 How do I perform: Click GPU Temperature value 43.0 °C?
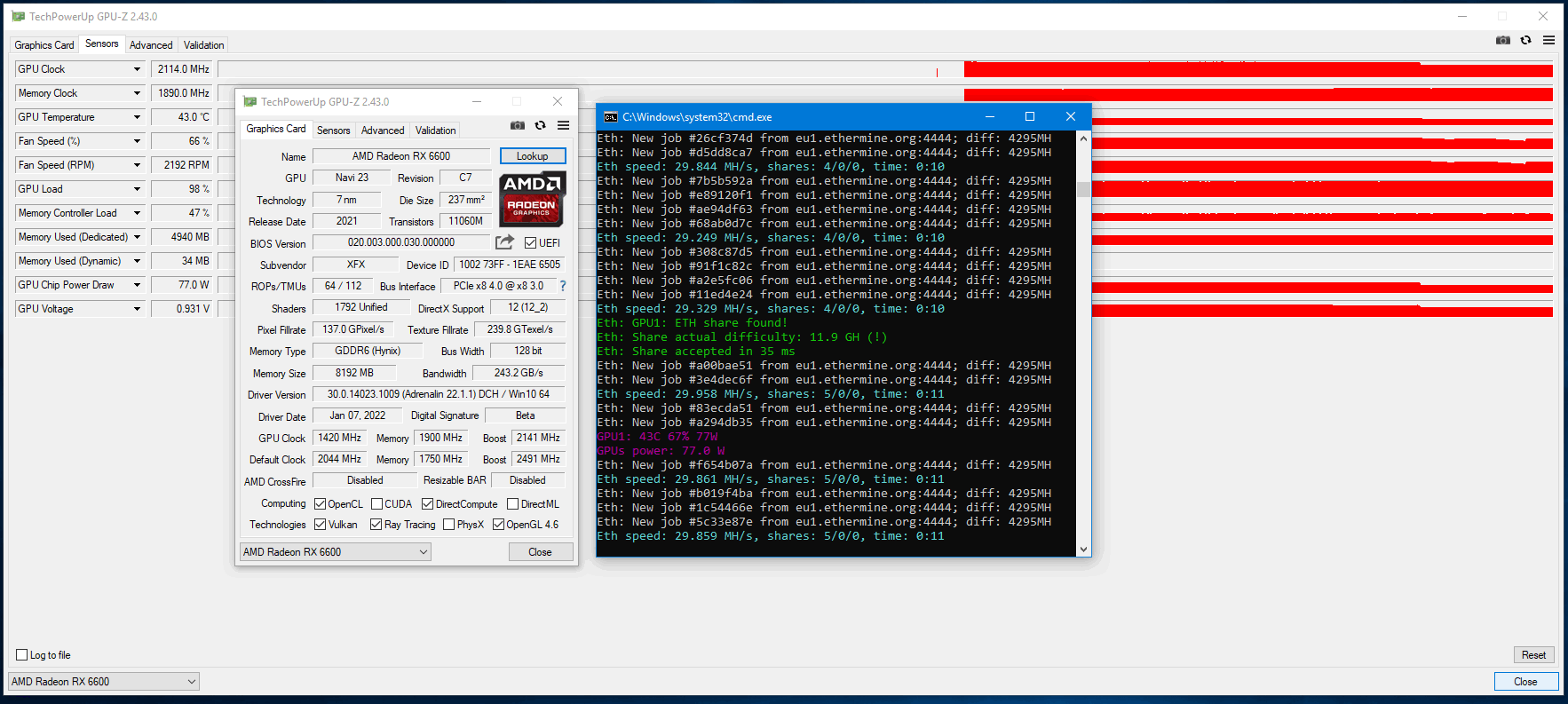click(182, 117)
